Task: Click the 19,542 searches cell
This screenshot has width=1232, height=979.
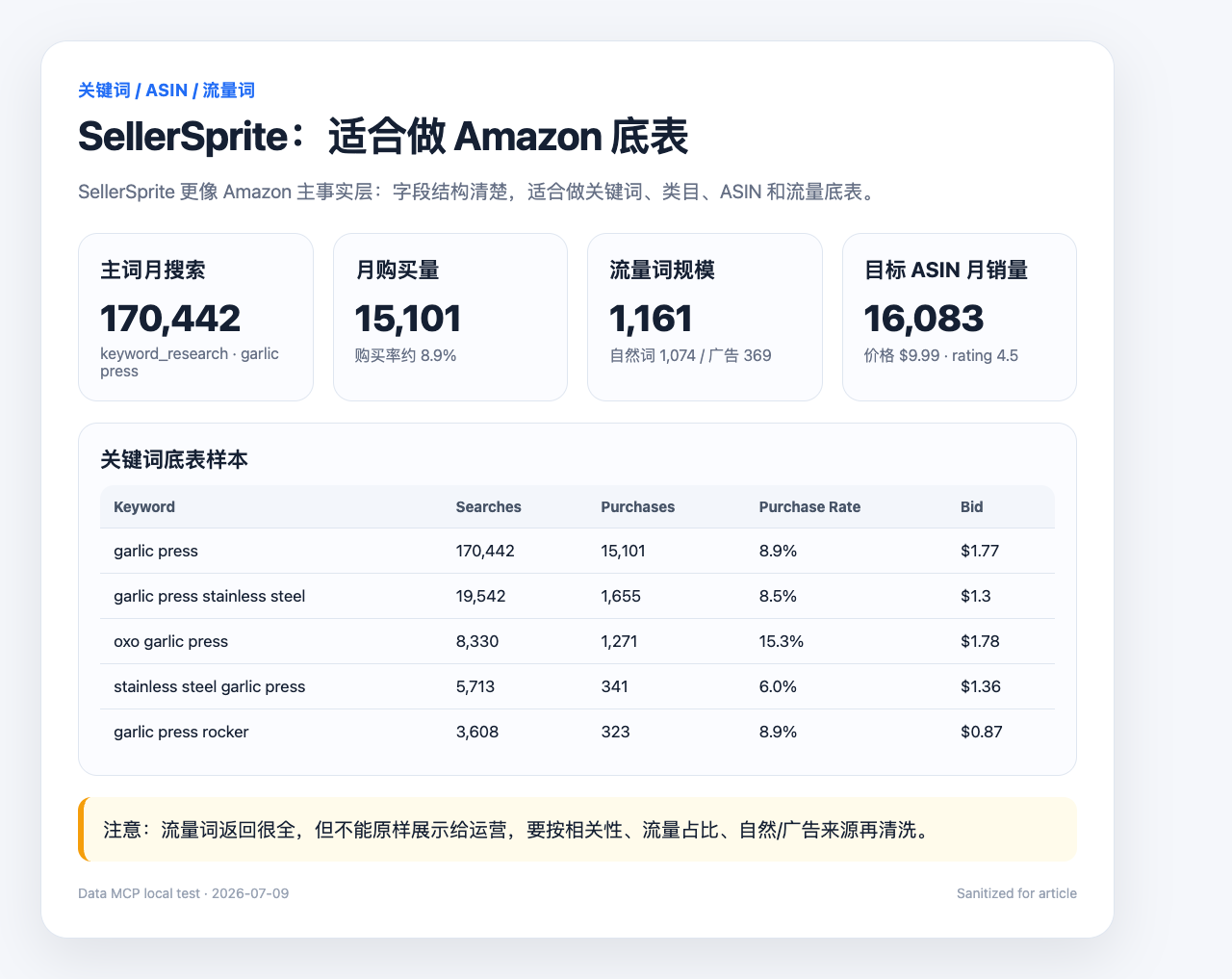Action: coord(481,597)
